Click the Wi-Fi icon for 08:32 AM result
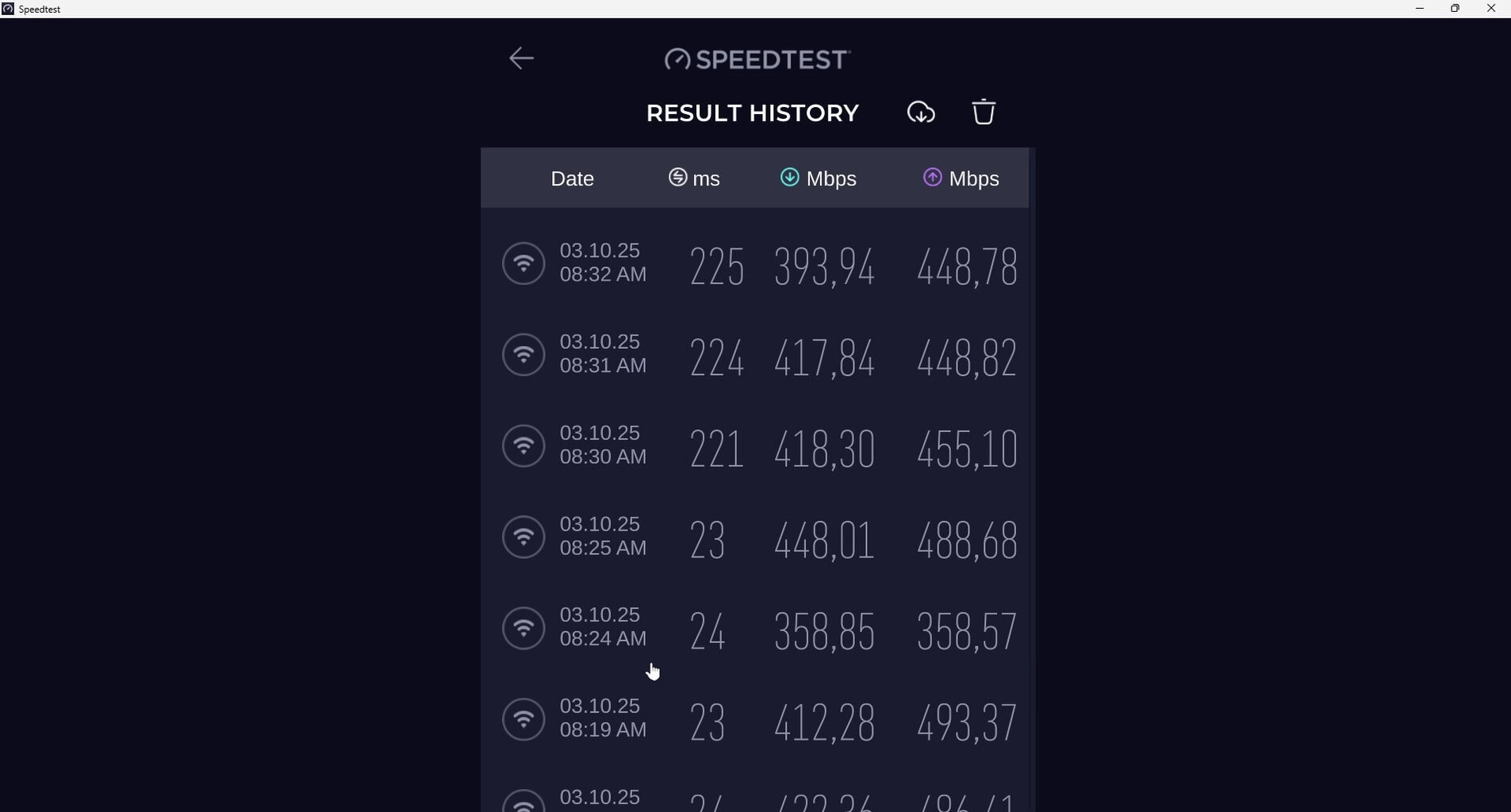Viewport: 1511px width, 812px height. tap(523, 263)
